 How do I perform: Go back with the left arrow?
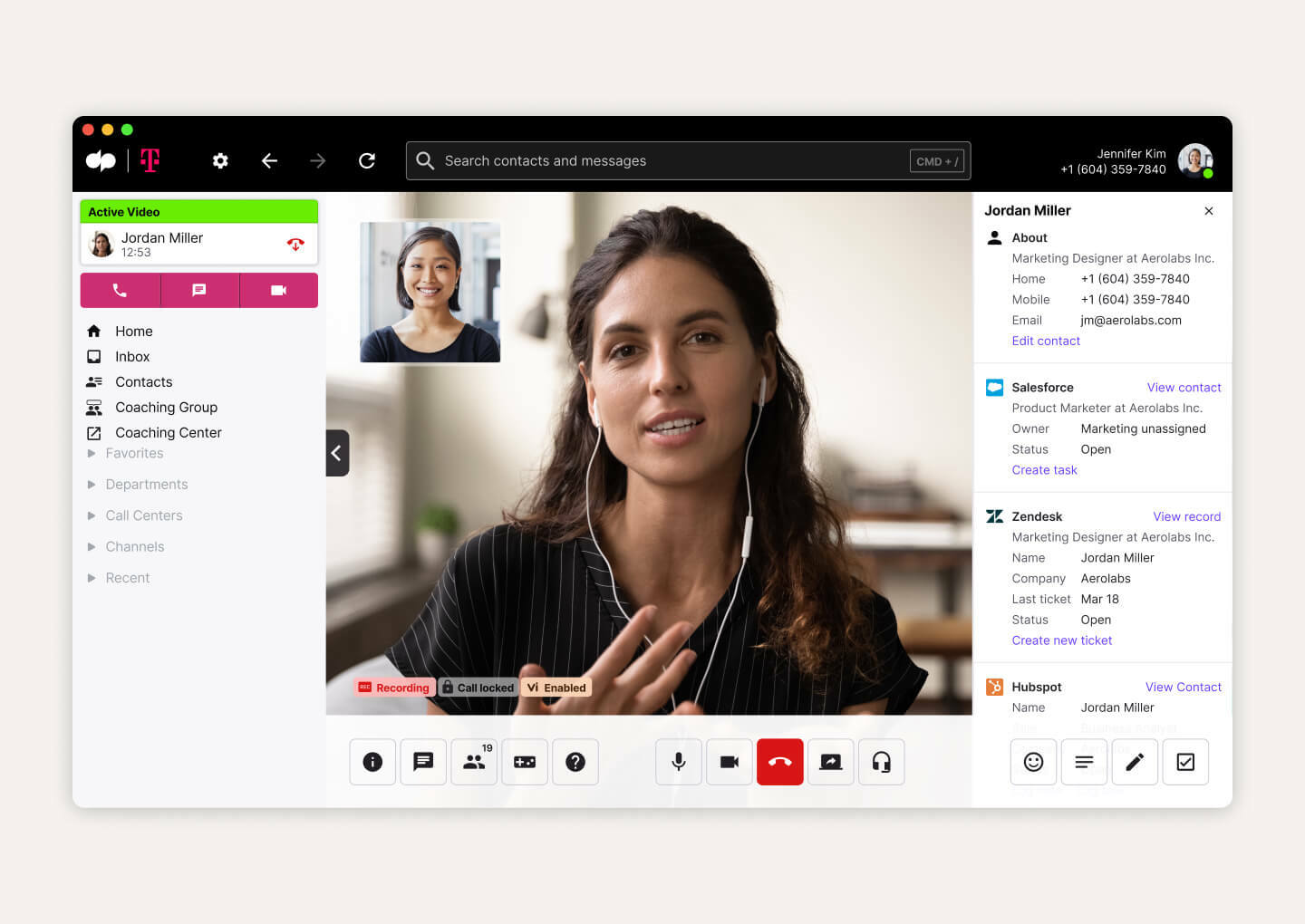pos(269,160)
